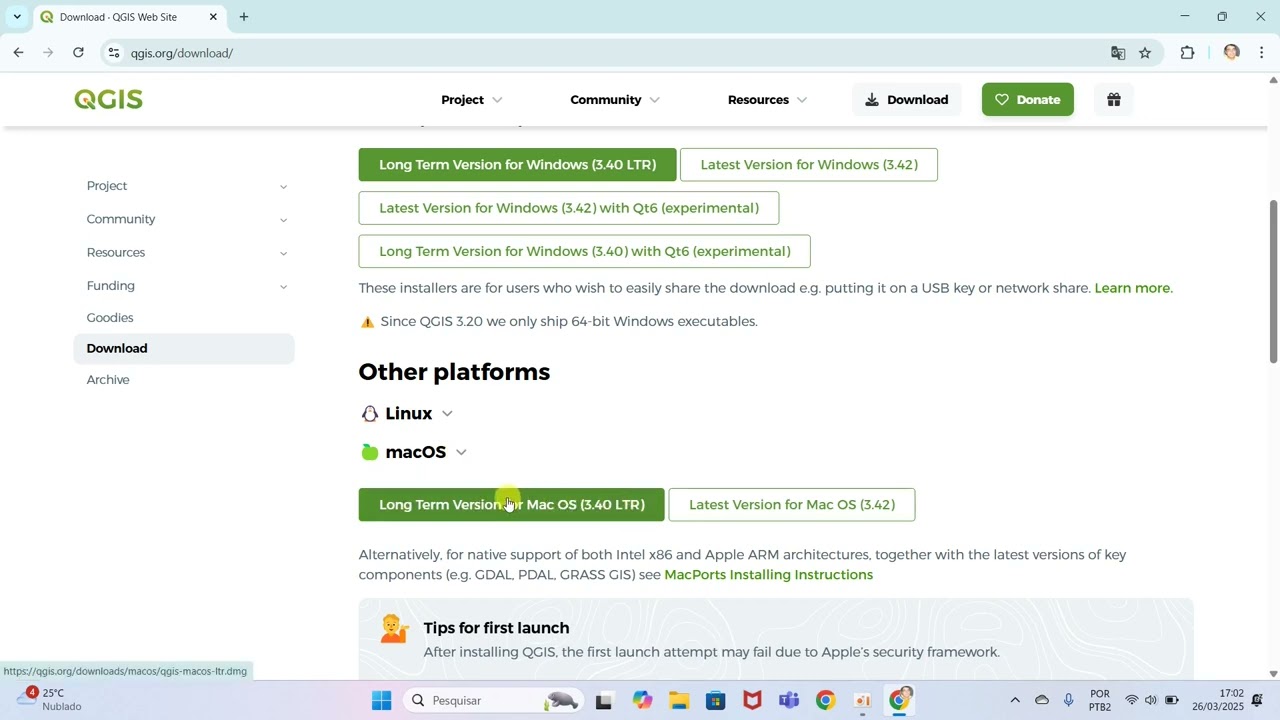The width and height of the screenshot is (1280, 720).
Task: Open the notifications bell in the taskbar
Action: [1257, 700]
